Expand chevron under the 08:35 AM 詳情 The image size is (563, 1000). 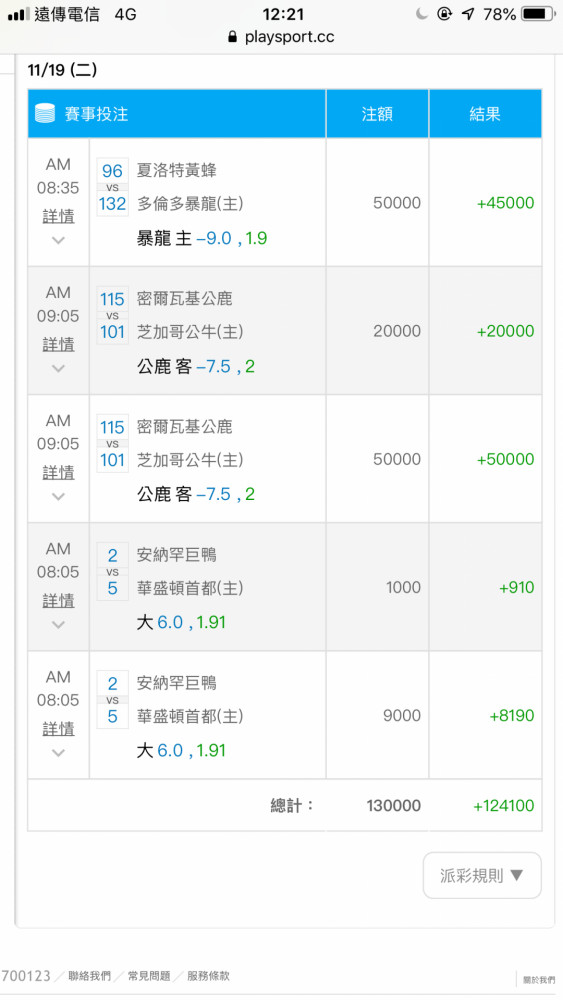click(x=58, y=240)
